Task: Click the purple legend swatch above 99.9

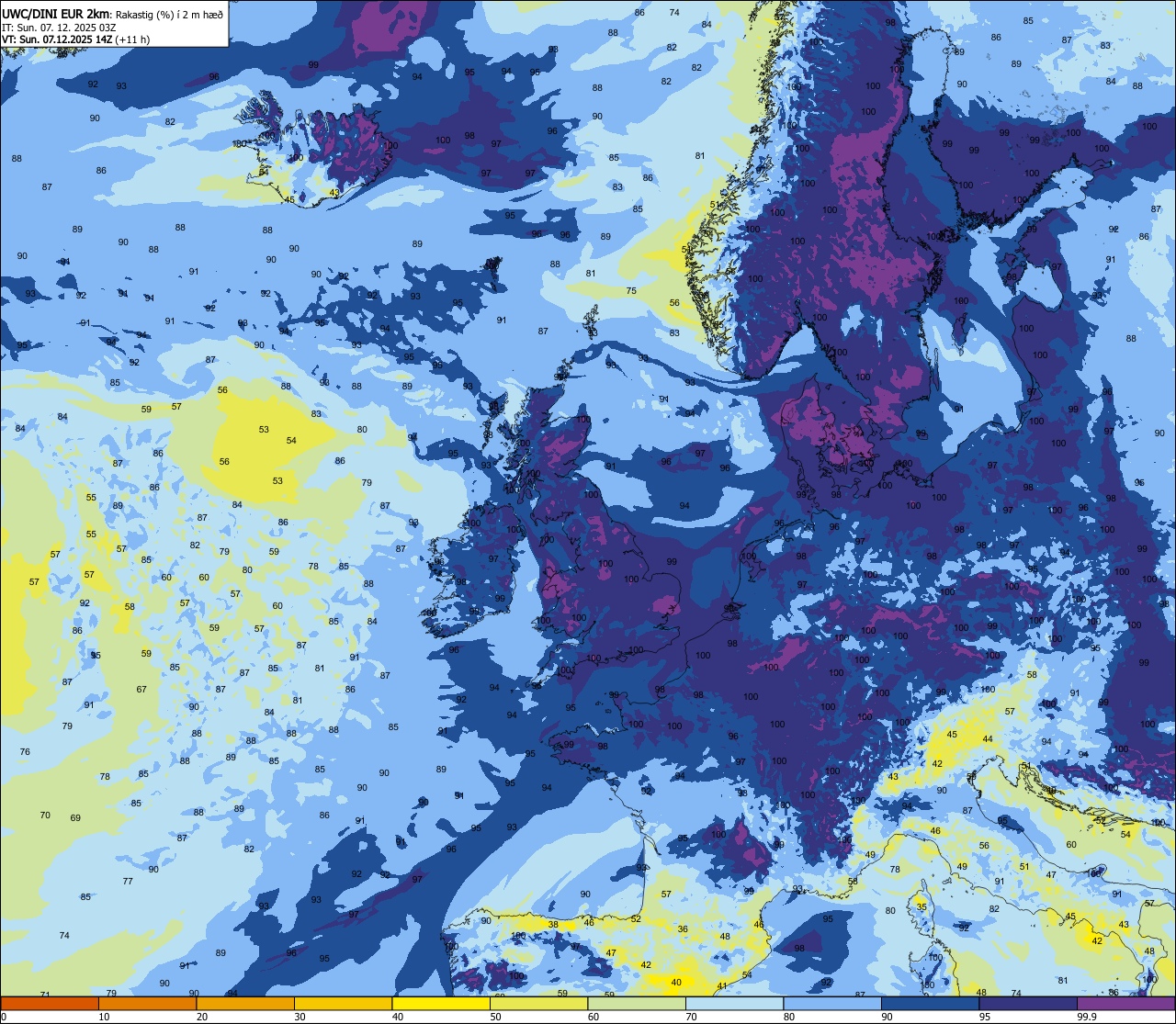Action: tap(1125, 1004)
